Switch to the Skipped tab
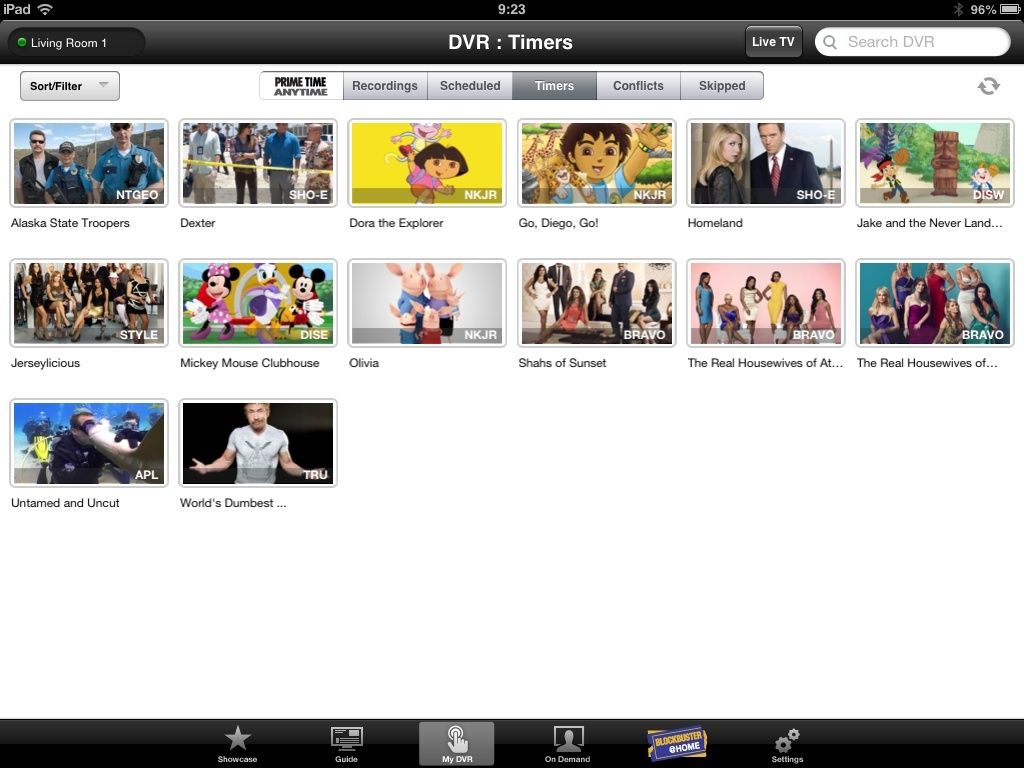Viewport: 1024px width, 768px height. tap(722, 86)
